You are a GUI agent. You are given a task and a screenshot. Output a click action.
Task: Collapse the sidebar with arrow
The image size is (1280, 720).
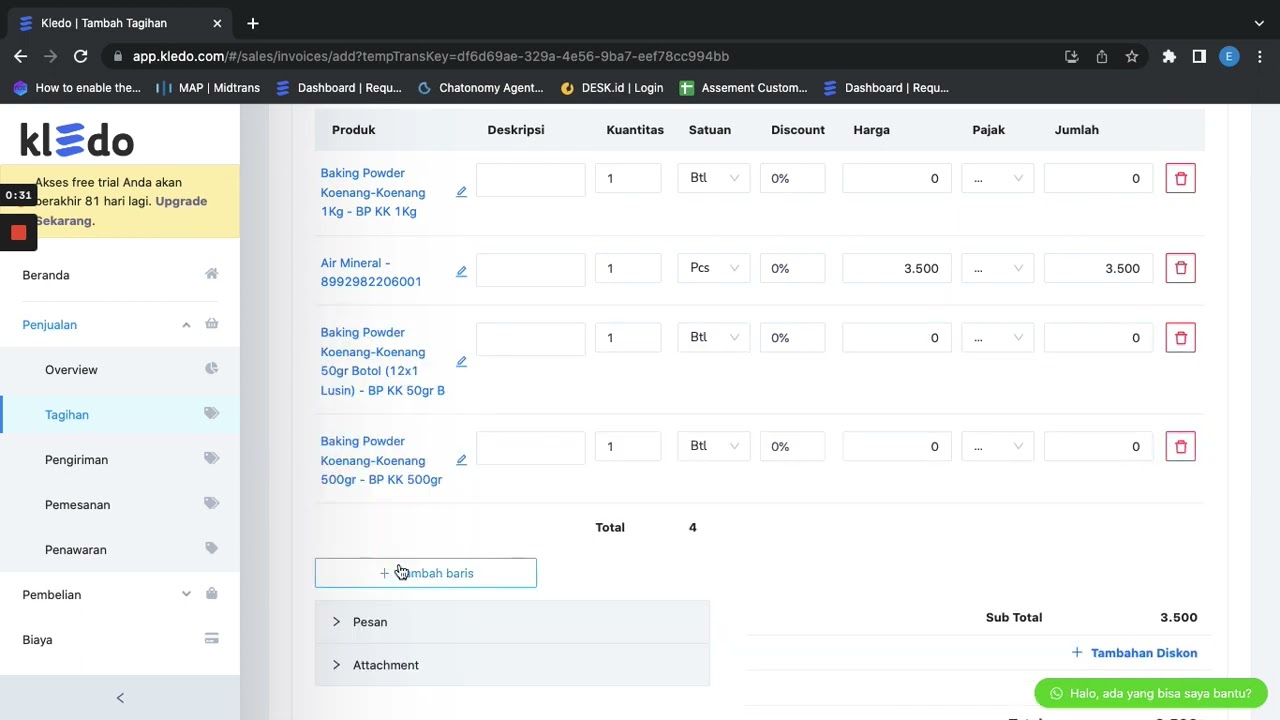tap(120, 698)
